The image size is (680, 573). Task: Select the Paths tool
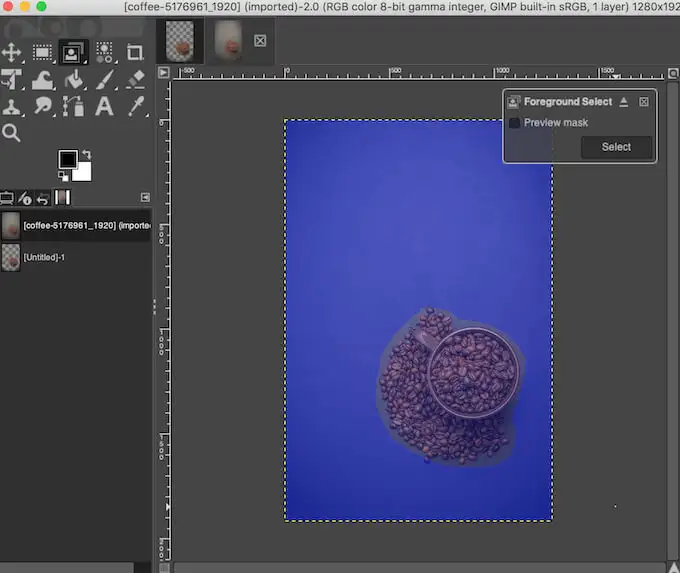coord(73,106)
